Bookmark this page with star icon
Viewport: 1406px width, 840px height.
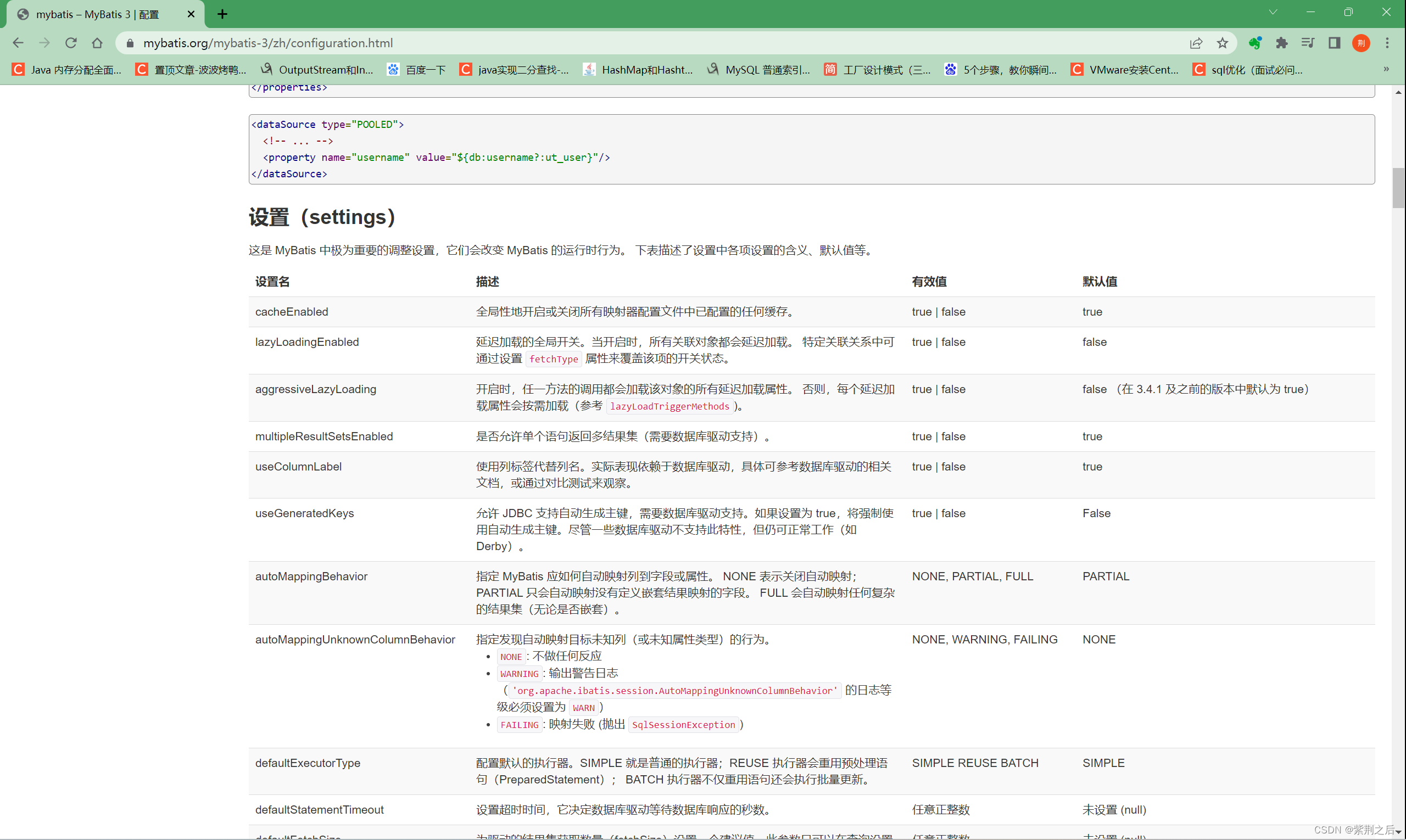(x=1223, y=43)
